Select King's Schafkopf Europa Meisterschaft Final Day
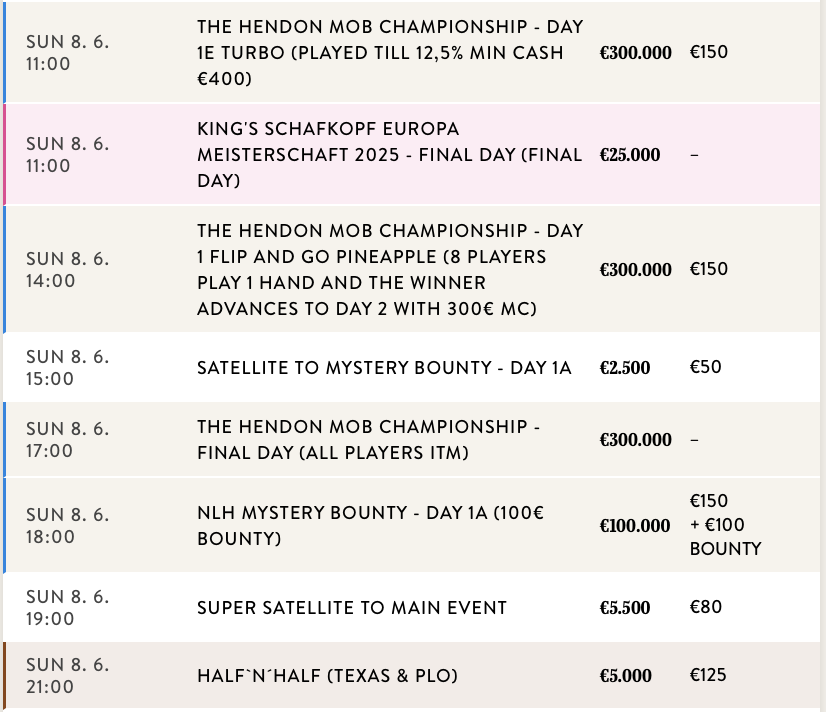 390,155
